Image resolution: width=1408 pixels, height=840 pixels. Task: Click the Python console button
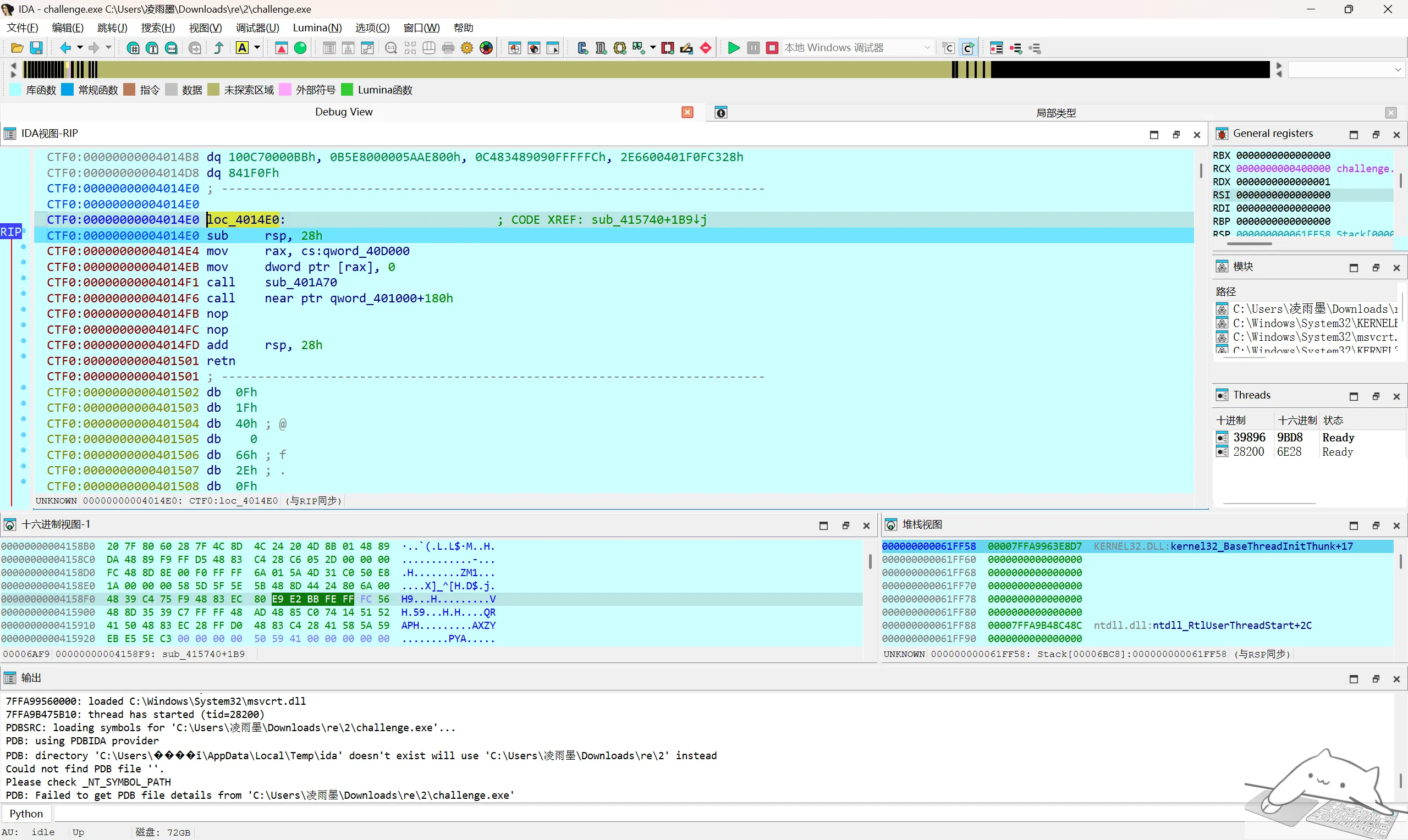[x=26, y=814]
